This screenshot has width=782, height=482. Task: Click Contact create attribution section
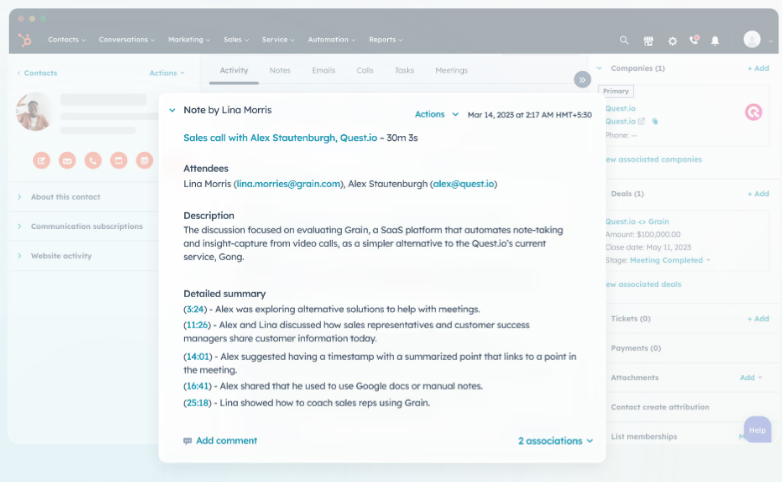660,407
